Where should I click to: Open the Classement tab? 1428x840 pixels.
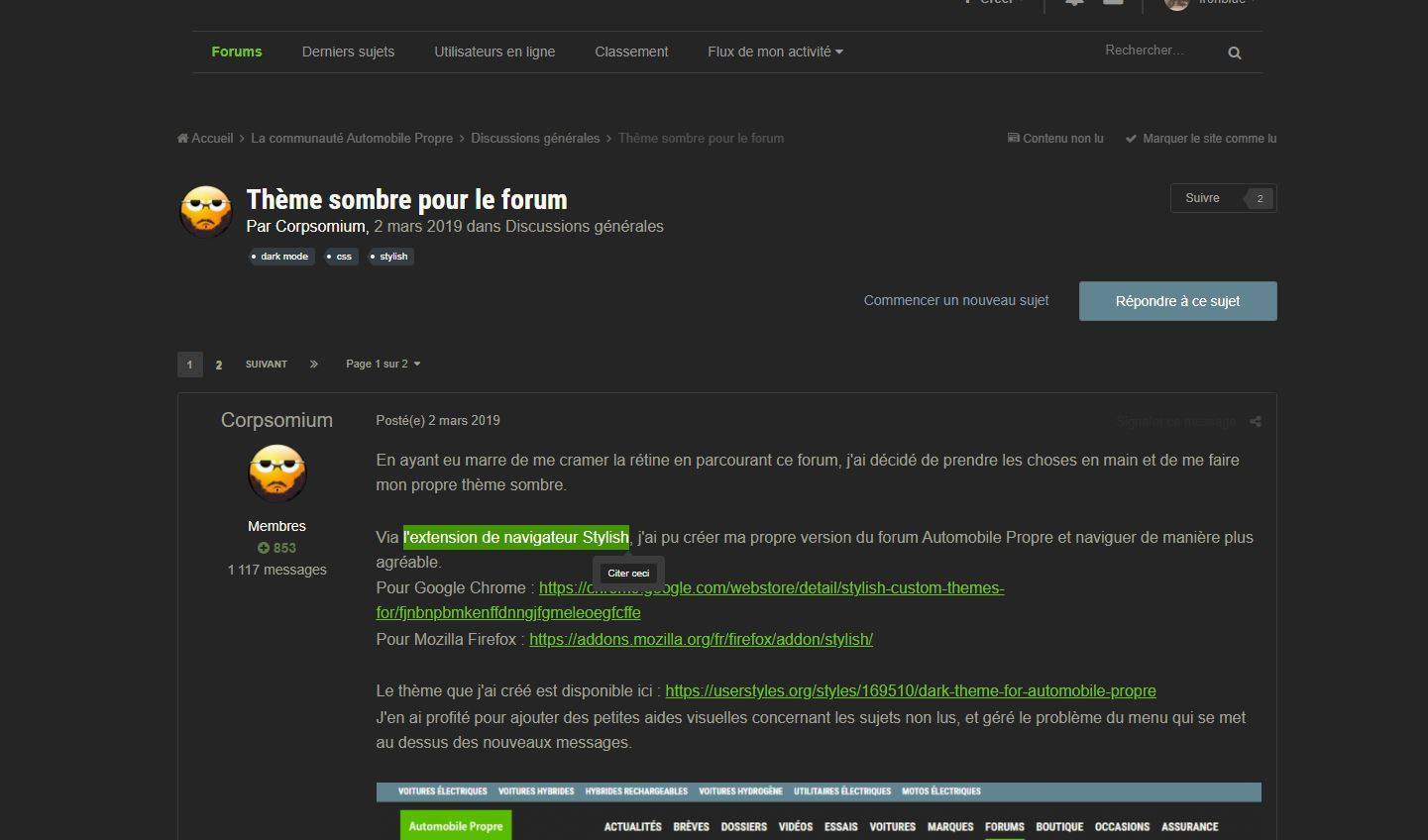pos(631,52)
